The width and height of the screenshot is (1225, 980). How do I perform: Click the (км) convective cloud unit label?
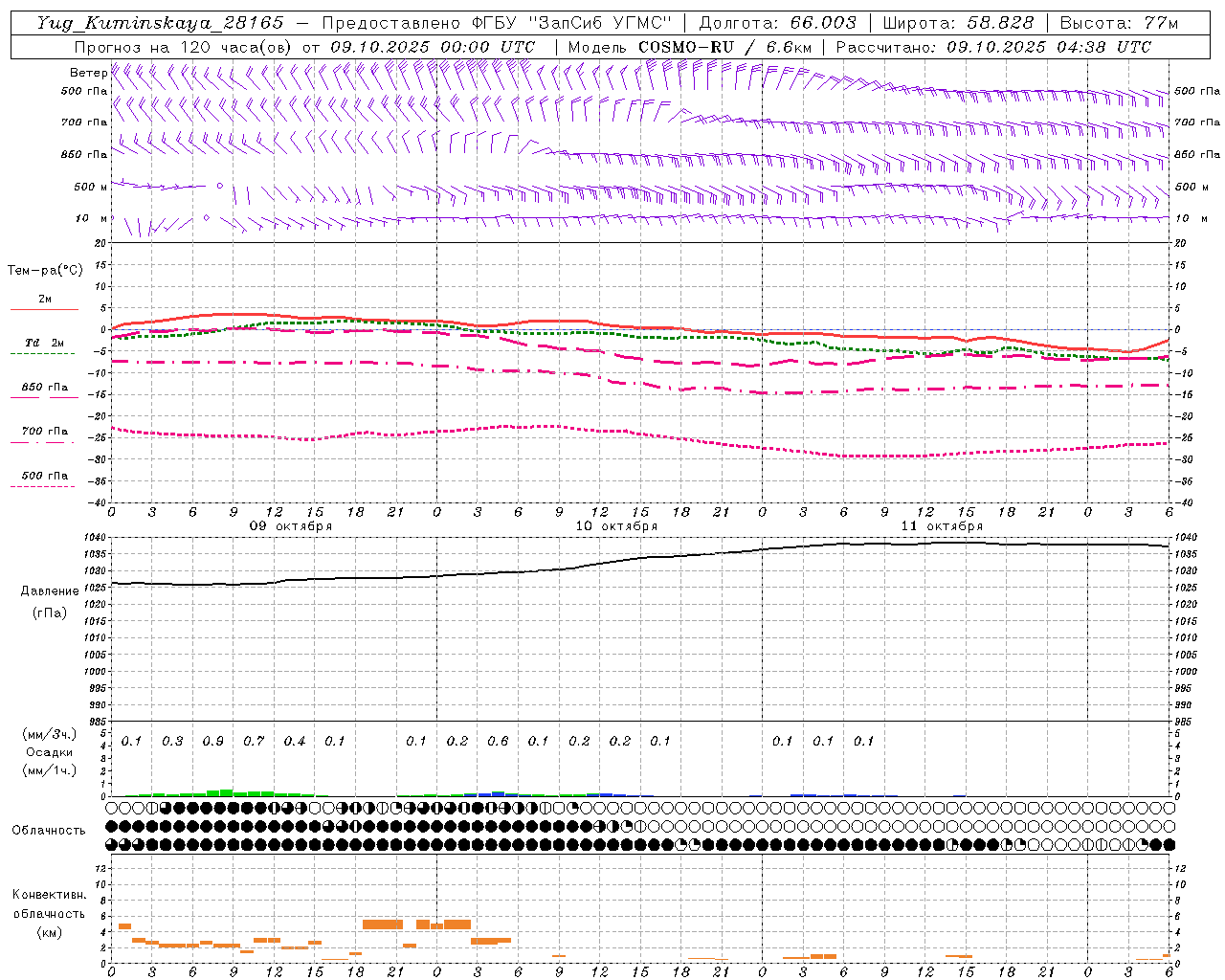[x=49, y=932]
